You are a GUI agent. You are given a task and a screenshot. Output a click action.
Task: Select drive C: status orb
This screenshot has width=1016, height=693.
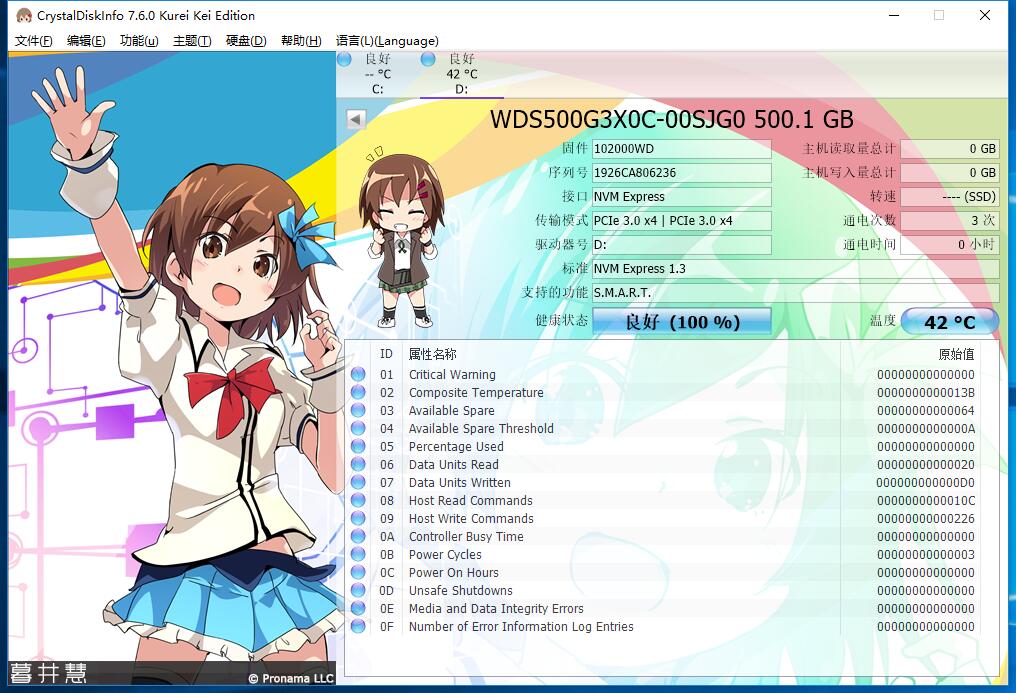click(x=345, y=60)
